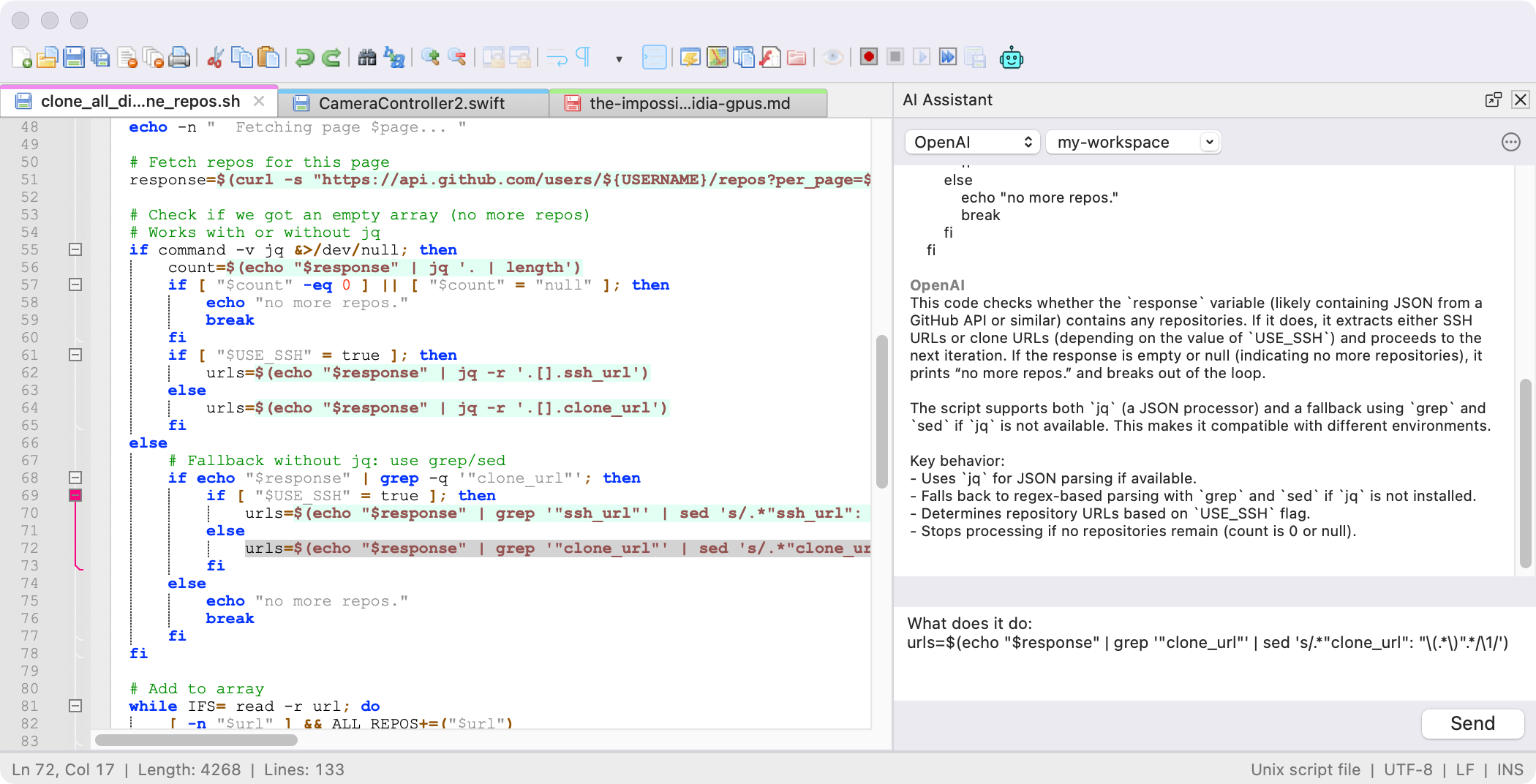The image size is (1536, 784).
Task: Start macro recording with the red record icon
Action: click(x=869, y=56)
